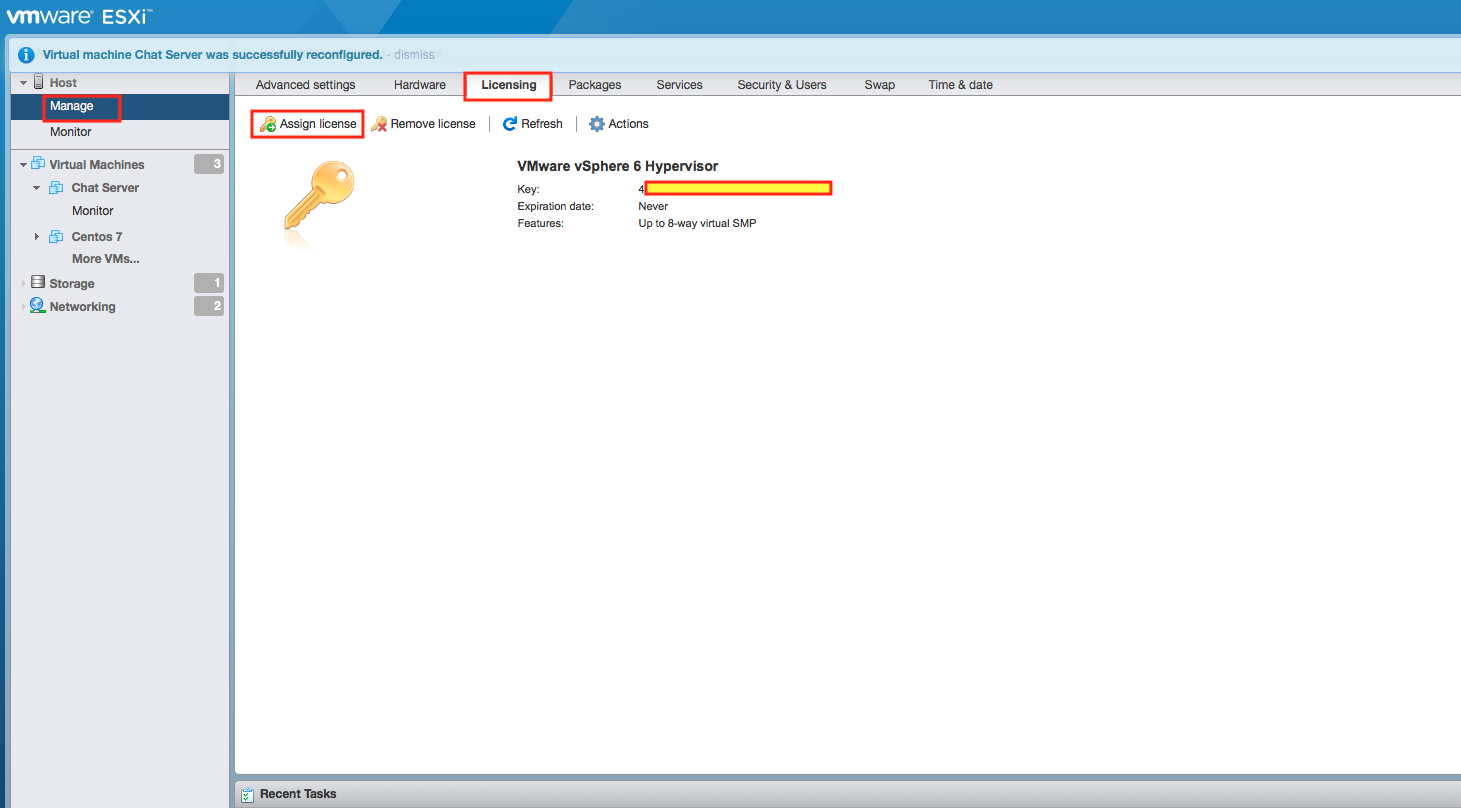Click the Chat Server VM icon
Screen dimensions: 1461x808
[x=56, y=188]
